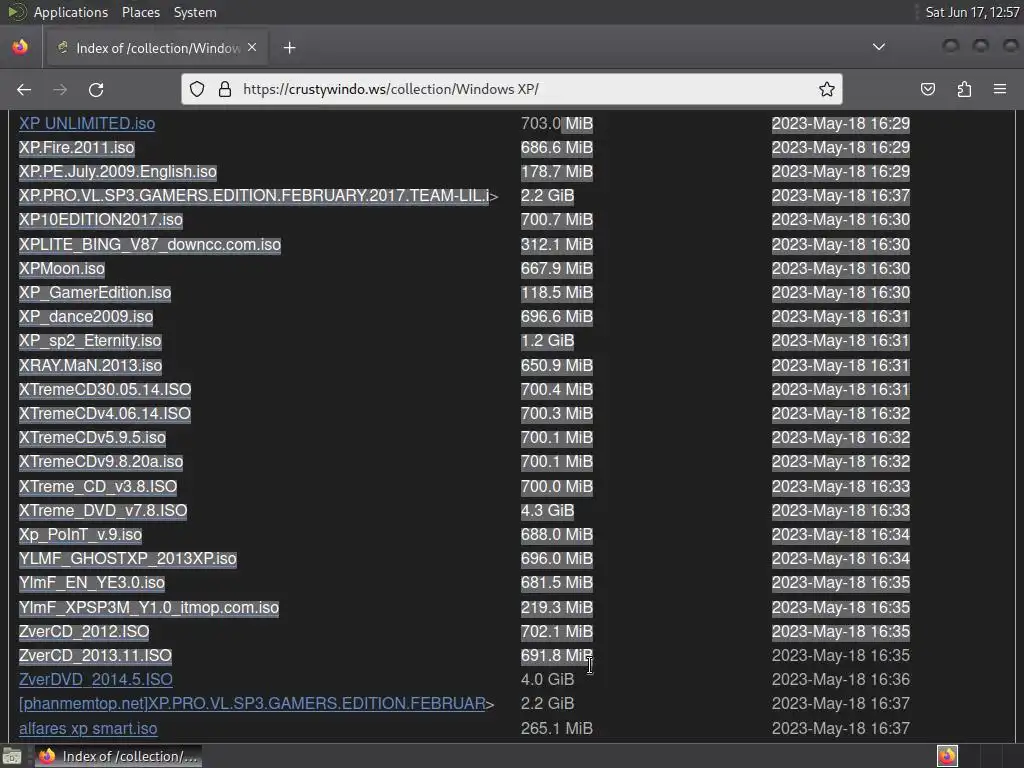Open the Pocket save icon
This screenshot has width=1024, height=768.
click(927, 89)
